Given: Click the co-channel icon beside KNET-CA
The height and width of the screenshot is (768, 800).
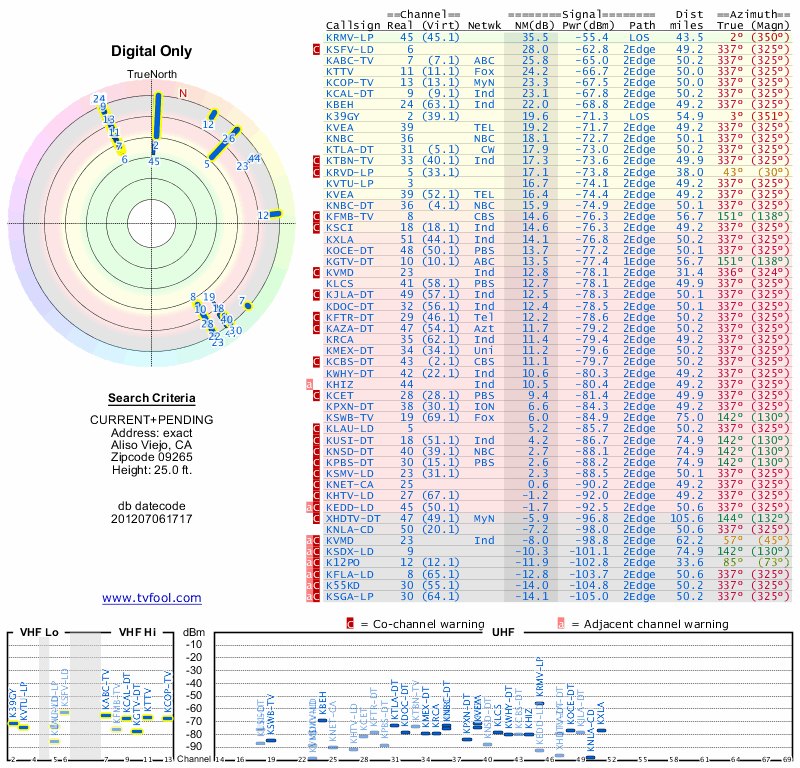Looking at the screenshot, I should click(316, 485).
